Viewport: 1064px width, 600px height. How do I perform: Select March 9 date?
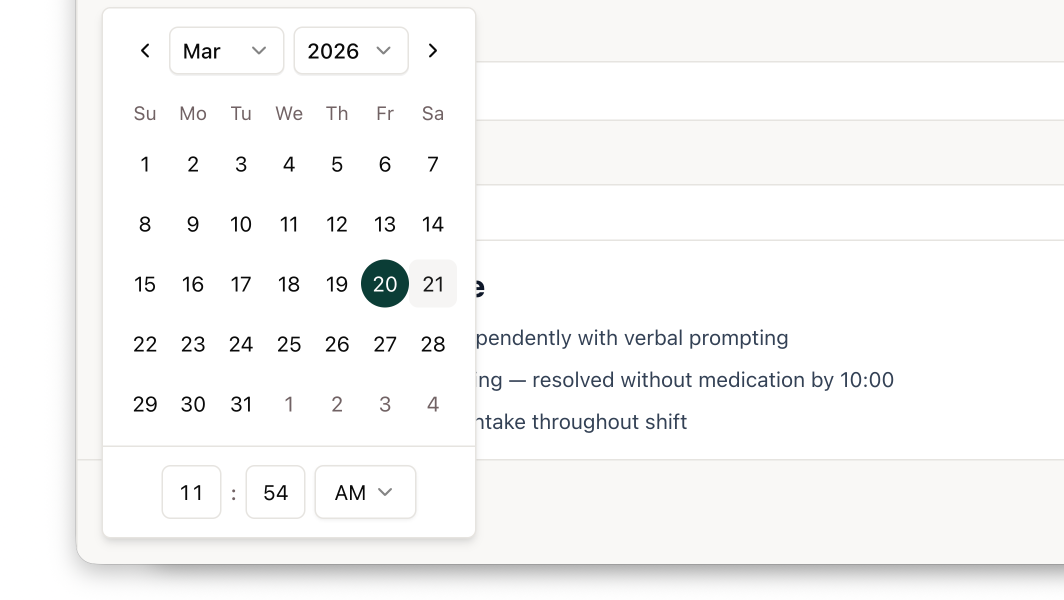pyautogui.click(x=193, y=224)
